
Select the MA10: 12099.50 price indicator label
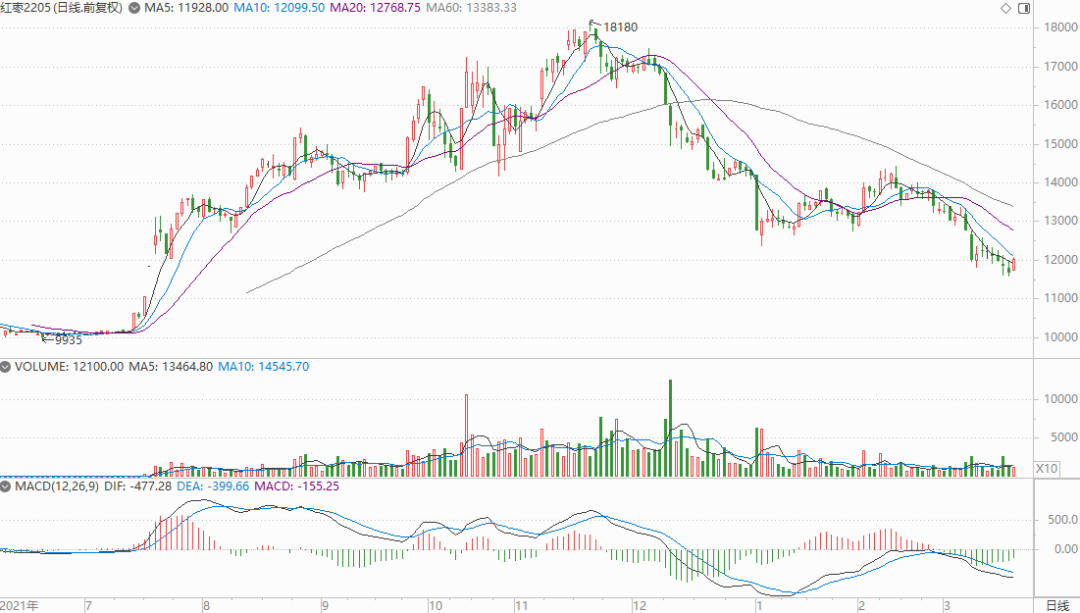point(279,8)
